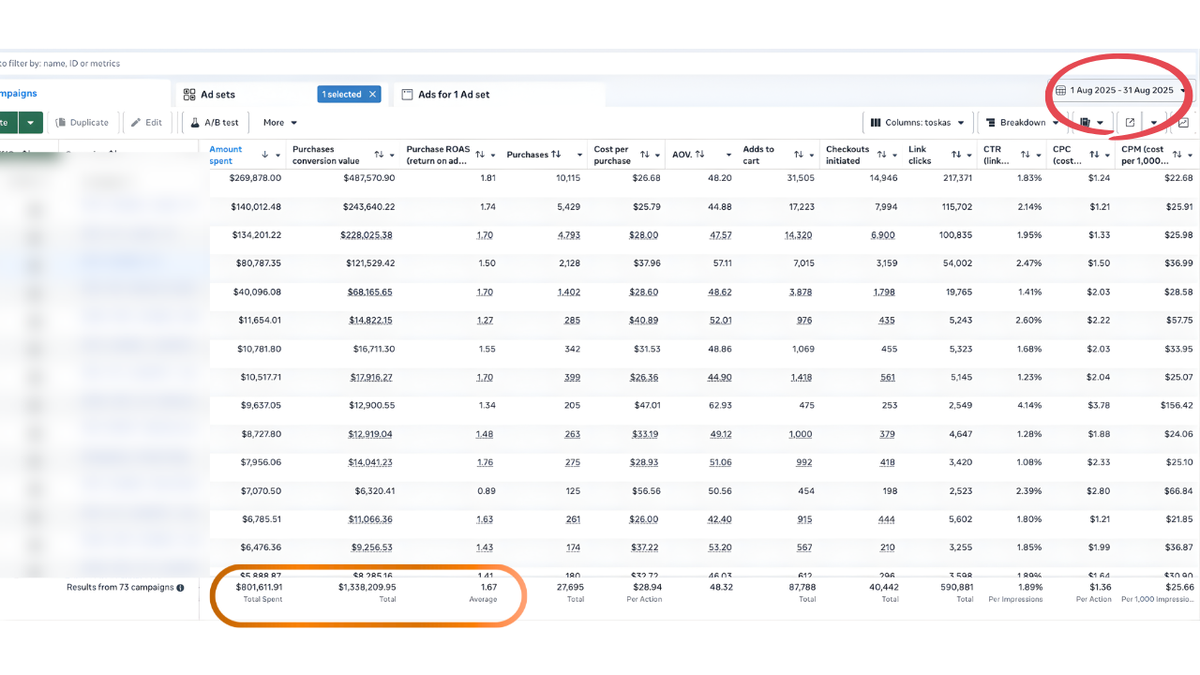
Task: Open the More actions menu
Action: [x=280, y=123]
